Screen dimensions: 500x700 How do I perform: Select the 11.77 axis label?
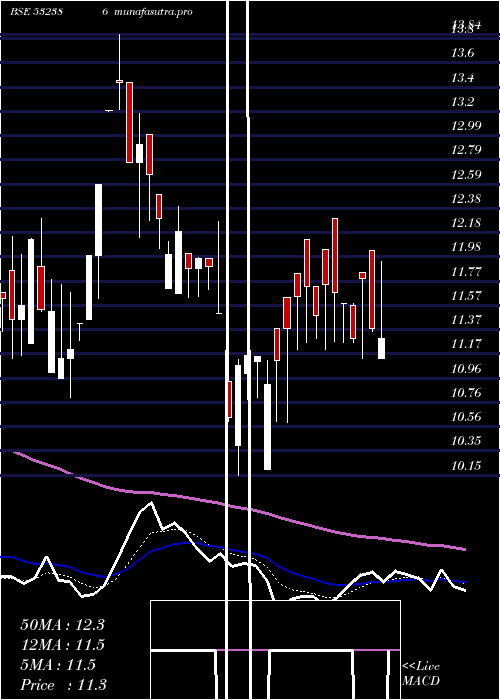[466, 271]
